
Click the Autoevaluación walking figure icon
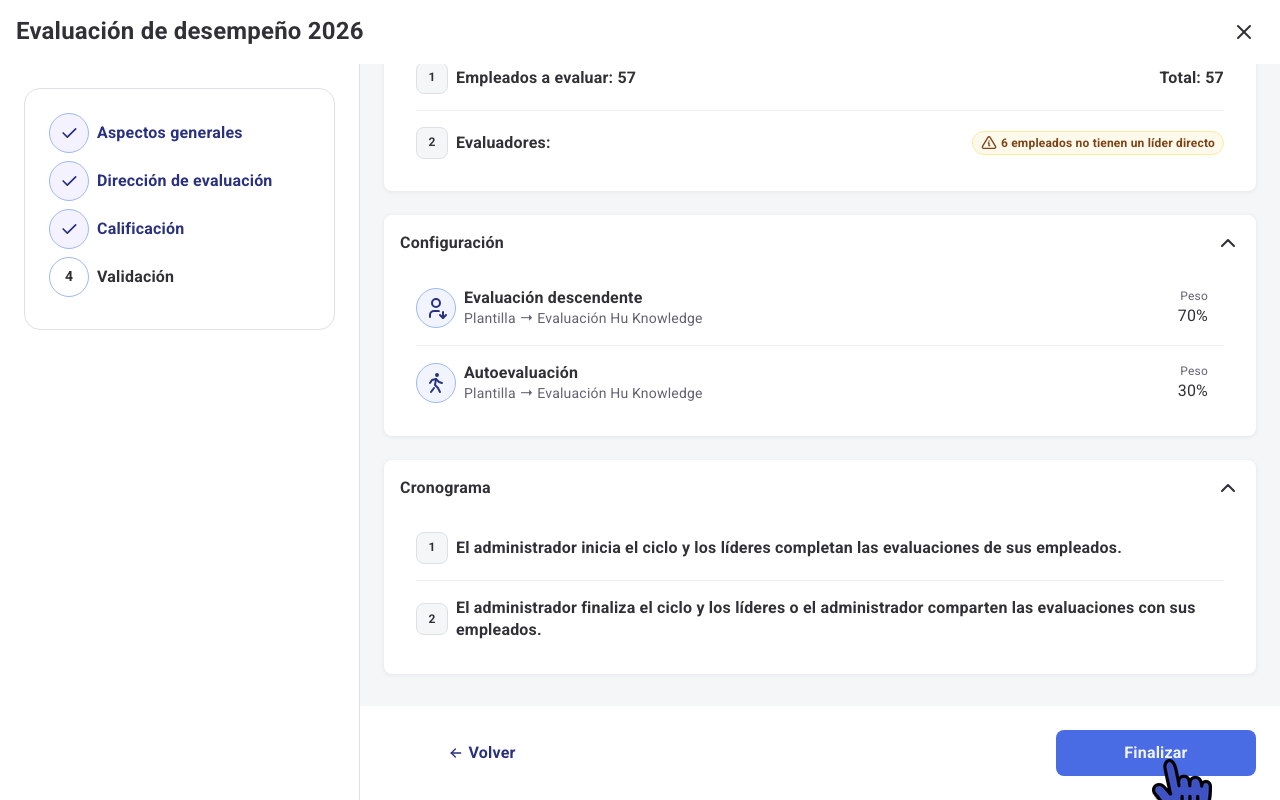(x=436, y=383)
